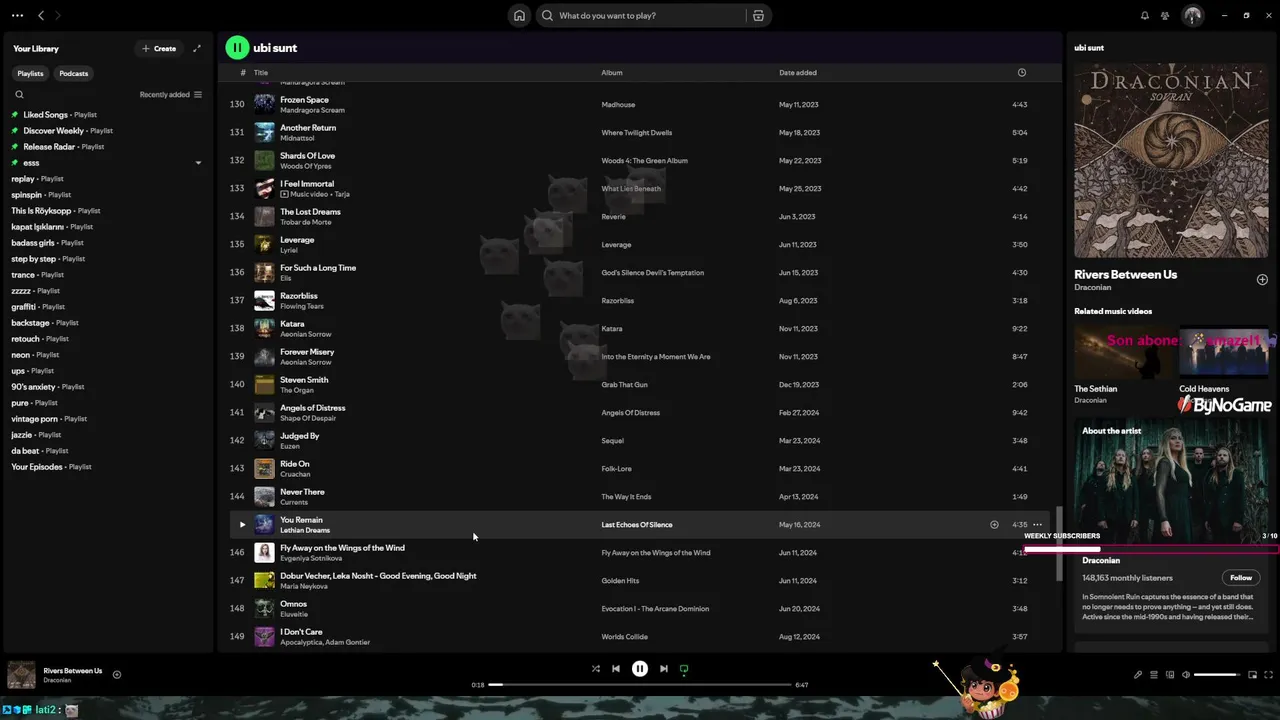Toggle shuffle playback
Viewport: 1280px width, 720px height.
pyautogui.click(x=595, y=669)
